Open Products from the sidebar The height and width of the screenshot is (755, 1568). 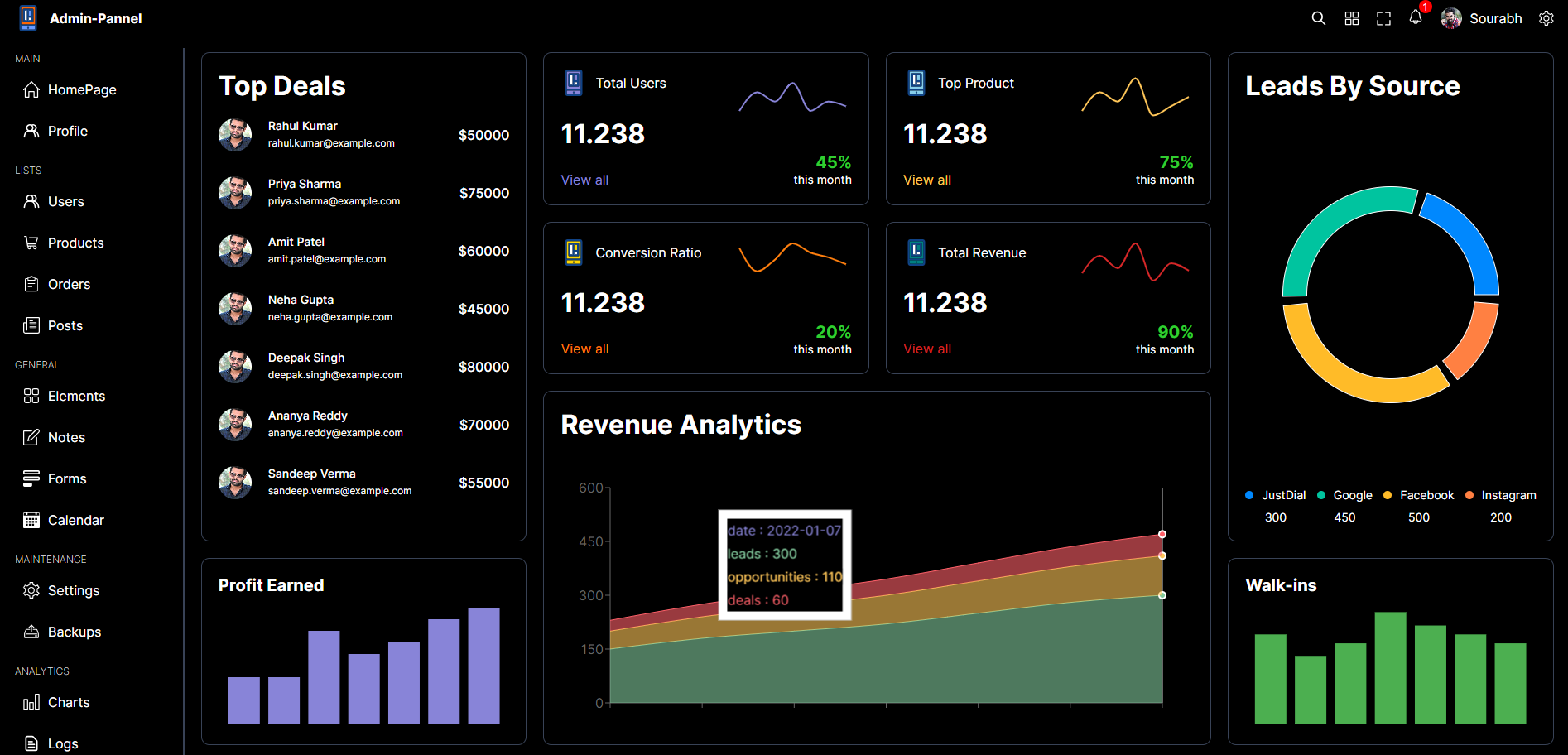(75, 243)
